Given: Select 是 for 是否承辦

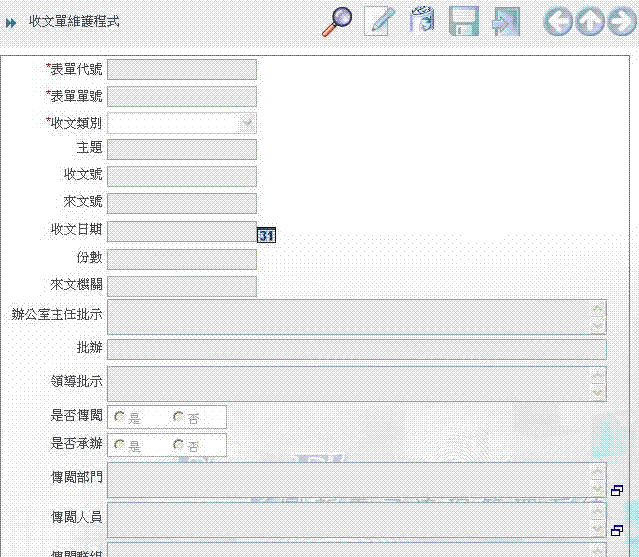Looking at the screenshot, I should (120, 444).
